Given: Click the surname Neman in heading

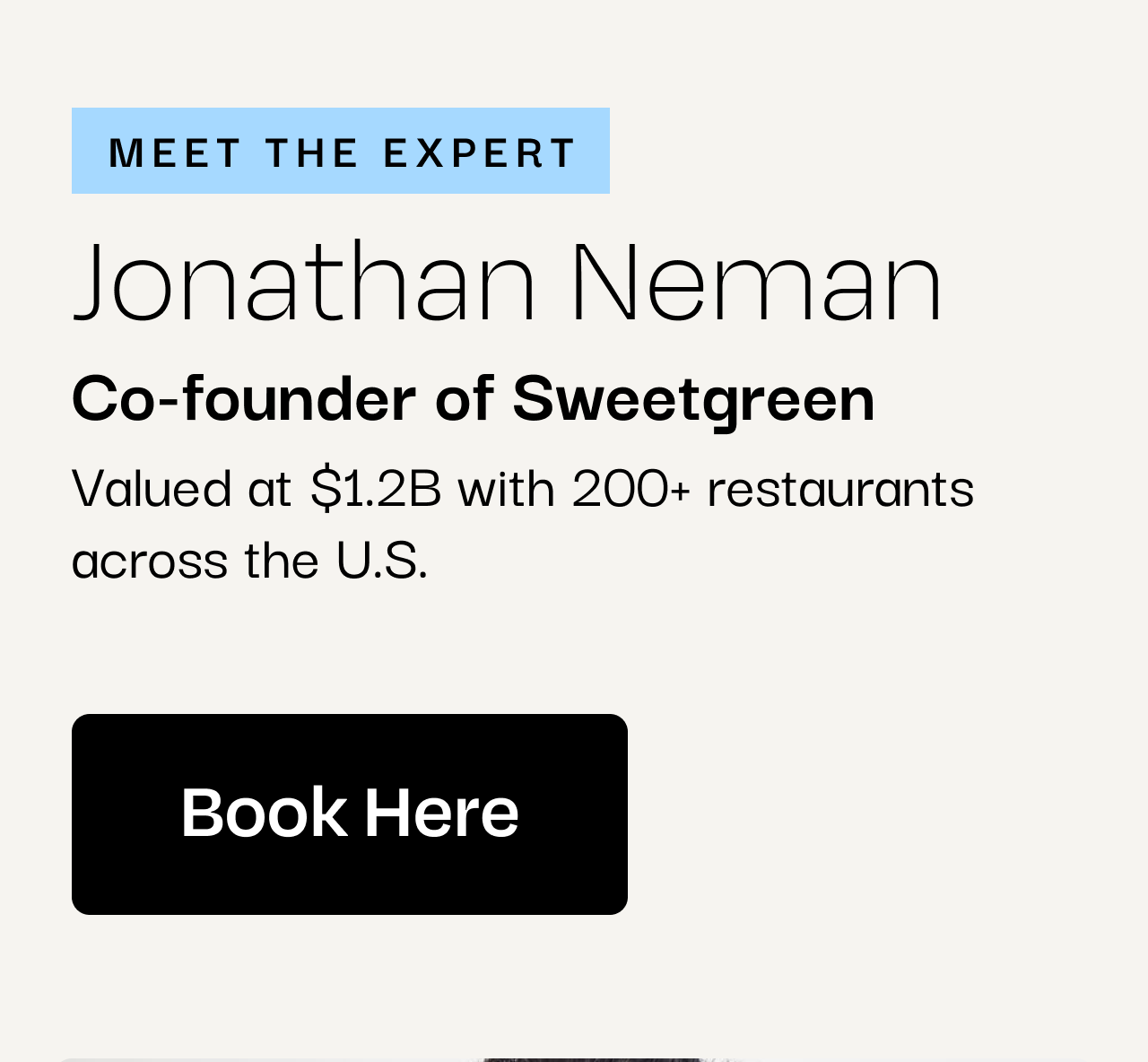Looking at the screenshot, I should click(x=756, y=280).
